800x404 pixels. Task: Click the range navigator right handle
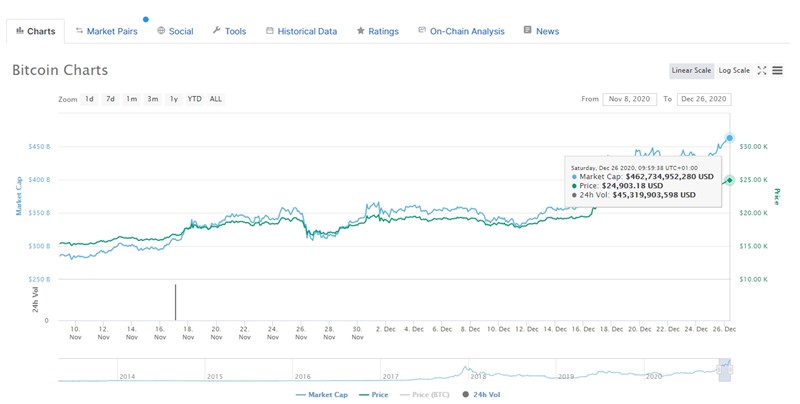(726, 370)
